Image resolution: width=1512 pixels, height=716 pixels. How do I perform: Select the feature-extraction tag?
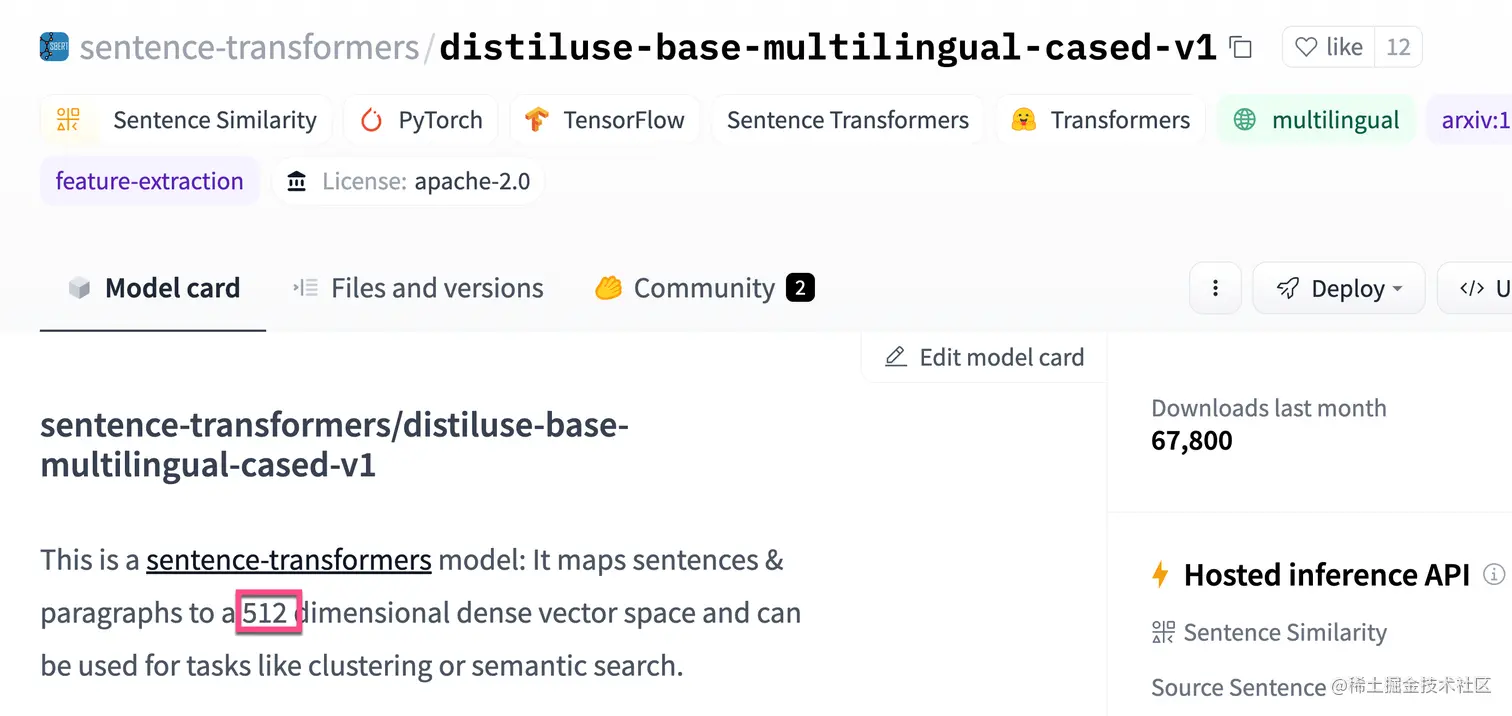[x=149, y=181]
